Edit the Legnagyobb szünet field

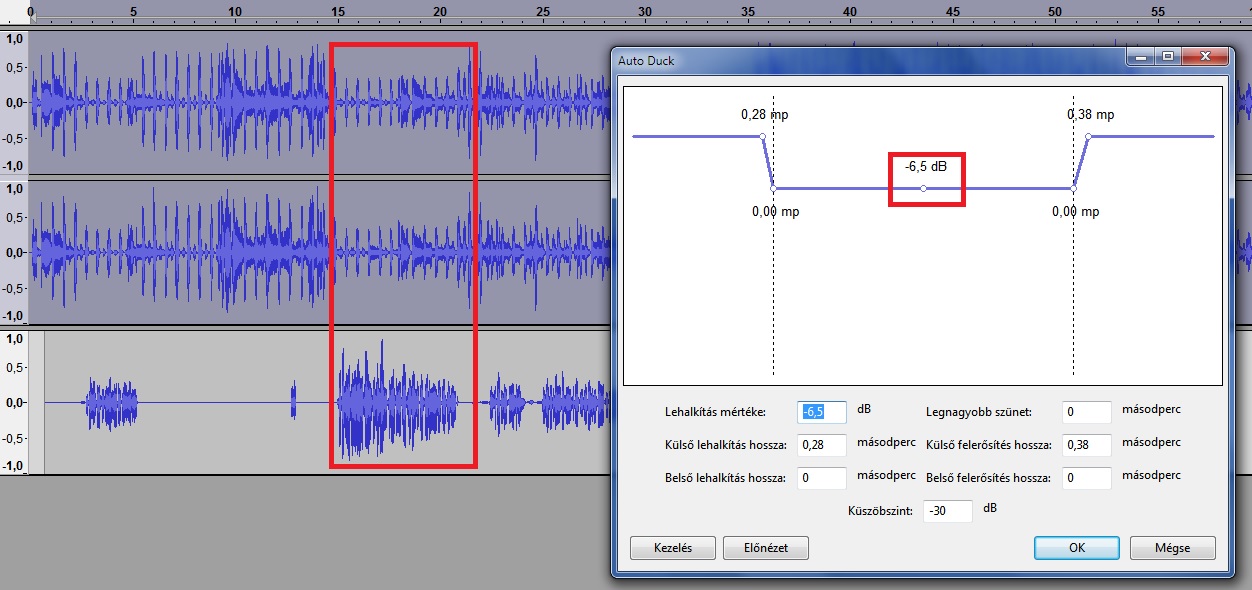pyautogui.click(x=1087, y=412)
